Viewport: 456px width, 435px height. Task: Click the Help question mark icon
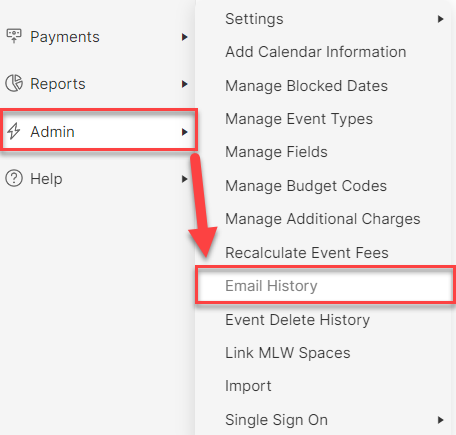[14, 178]
